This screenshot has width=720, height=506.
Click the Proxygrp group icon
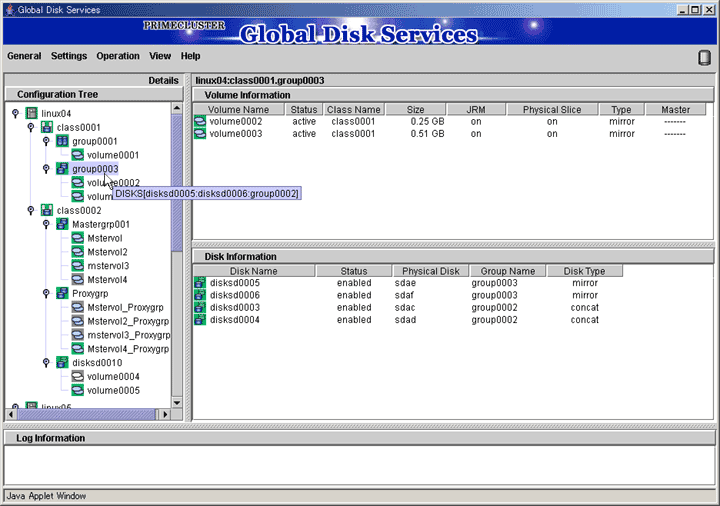click(x=62, y=293)
